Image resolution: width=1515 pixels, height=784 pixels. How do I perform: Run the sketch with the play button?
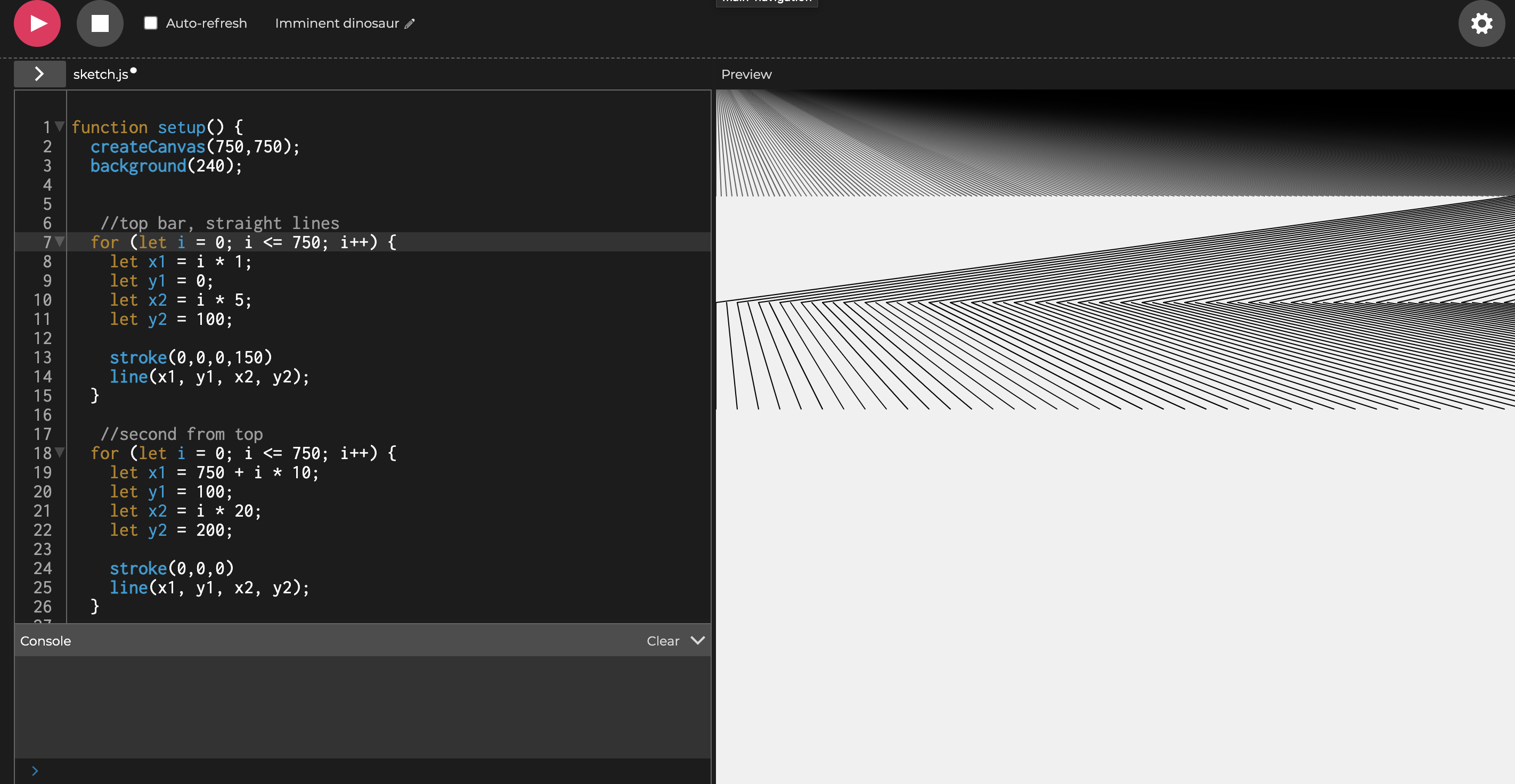tap(37, 23)
